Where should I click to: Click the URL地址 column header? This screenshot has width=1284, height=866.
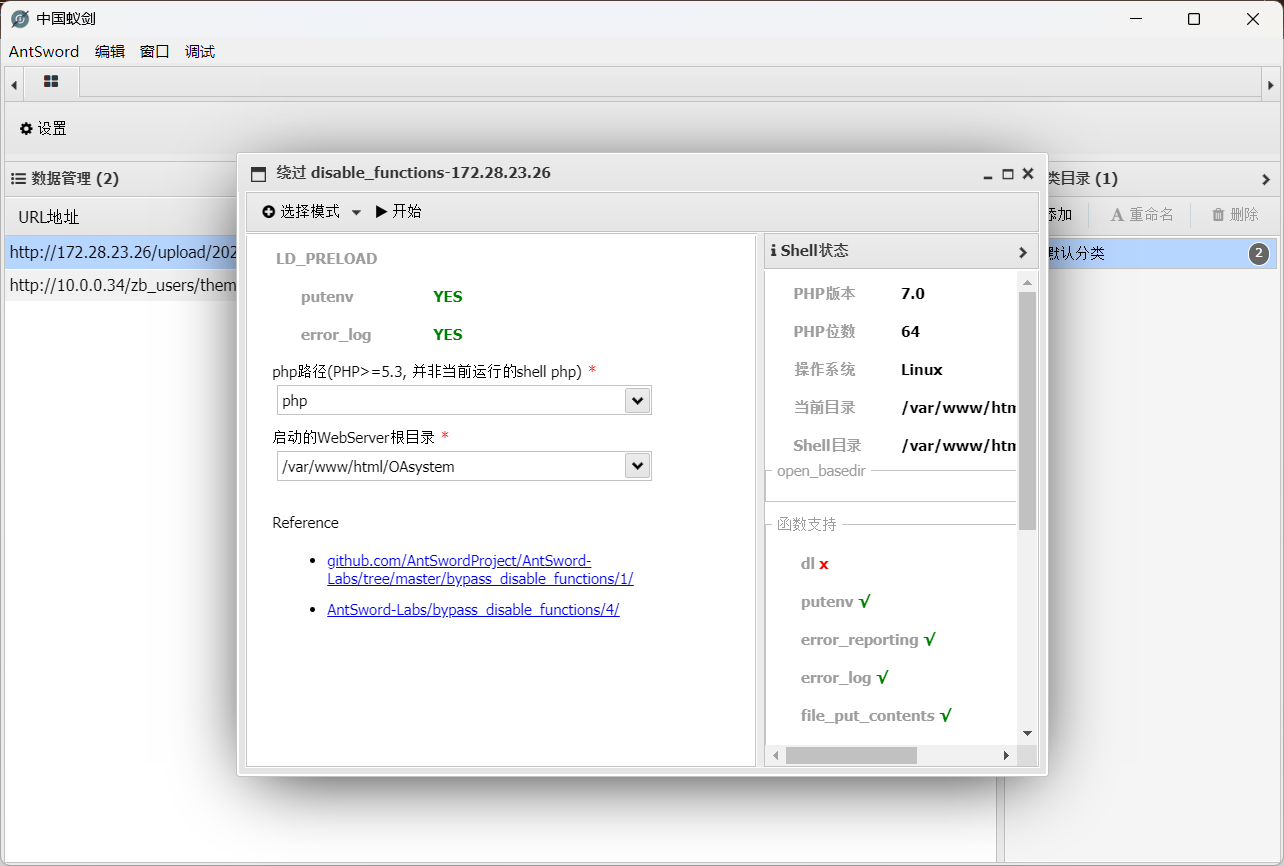click(49, 217)
